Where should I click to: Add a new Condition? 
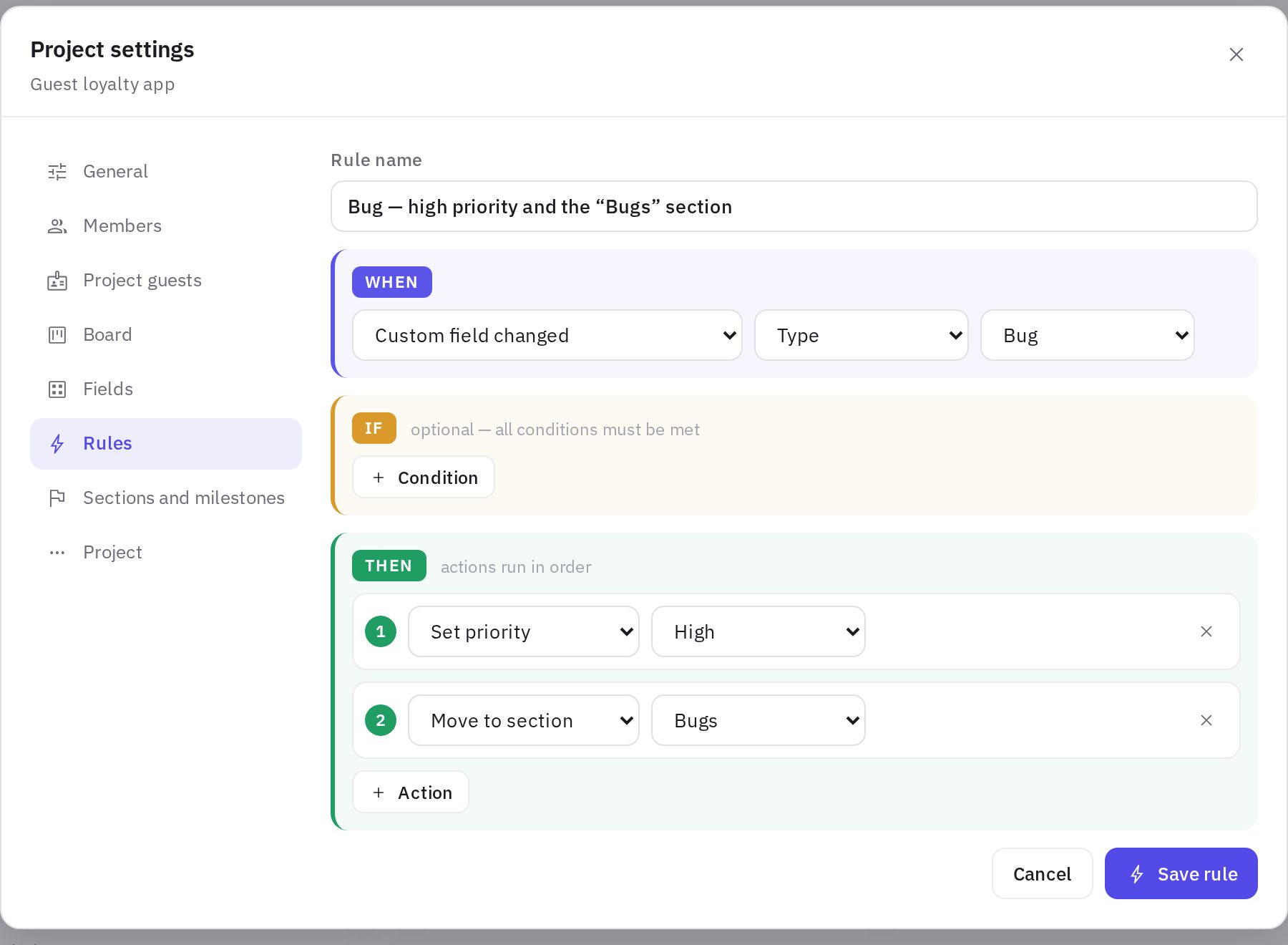click(424, 478)
